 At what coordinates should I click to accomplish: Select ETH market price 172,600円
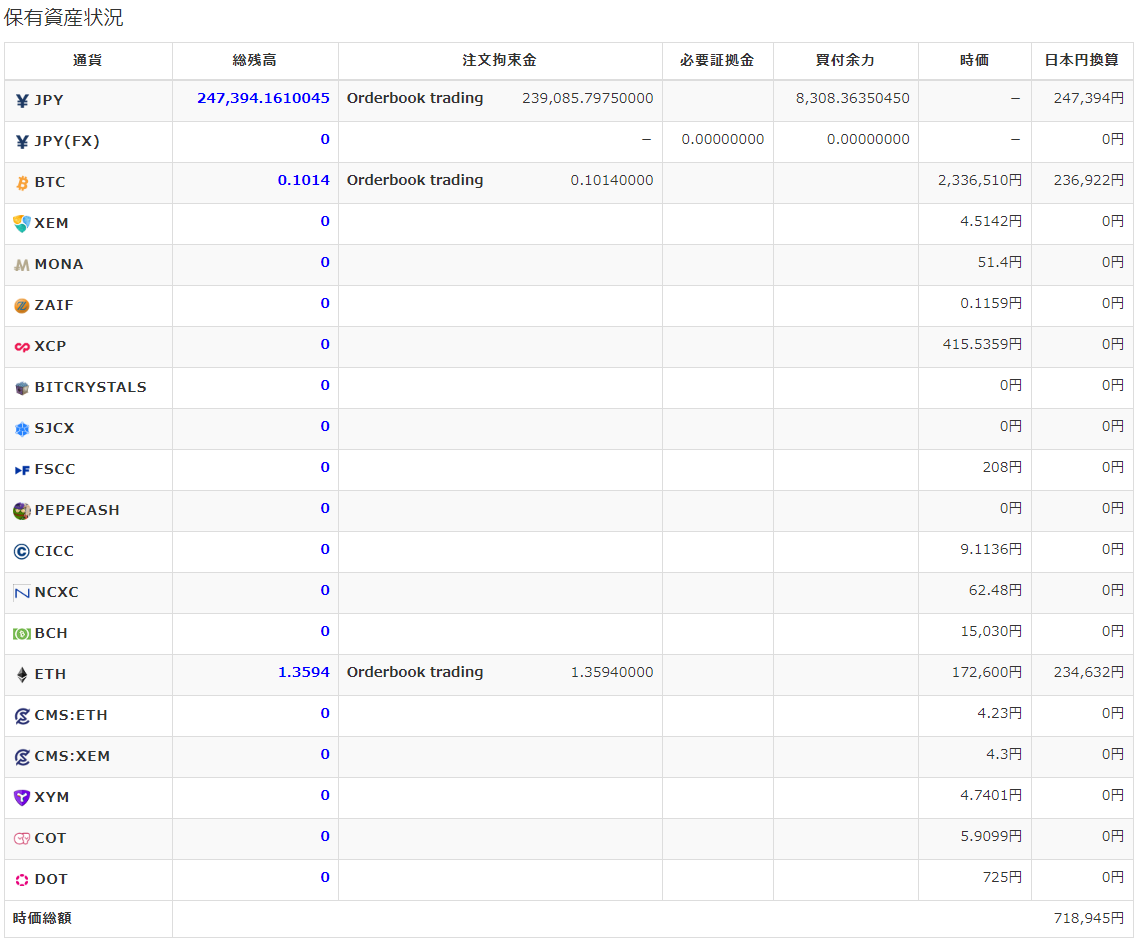[987, 672]
